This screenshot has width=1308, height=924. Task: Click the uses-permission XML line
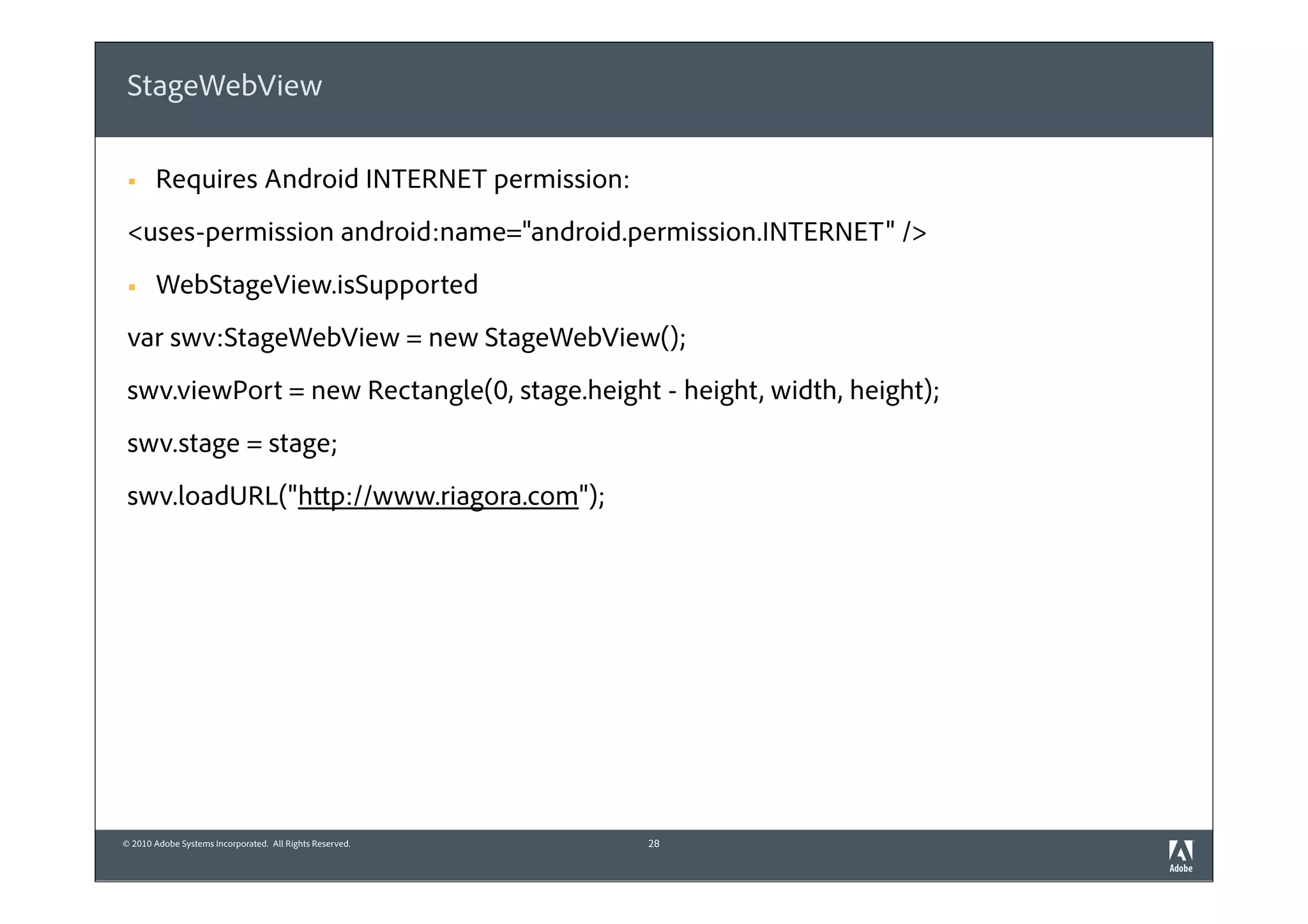[x=526, y=232]
